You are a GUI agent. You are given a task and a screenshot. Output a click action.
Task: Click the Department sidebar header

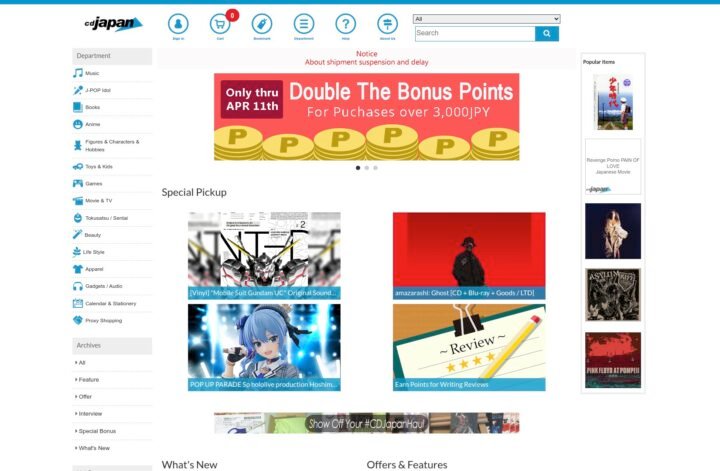112,56
